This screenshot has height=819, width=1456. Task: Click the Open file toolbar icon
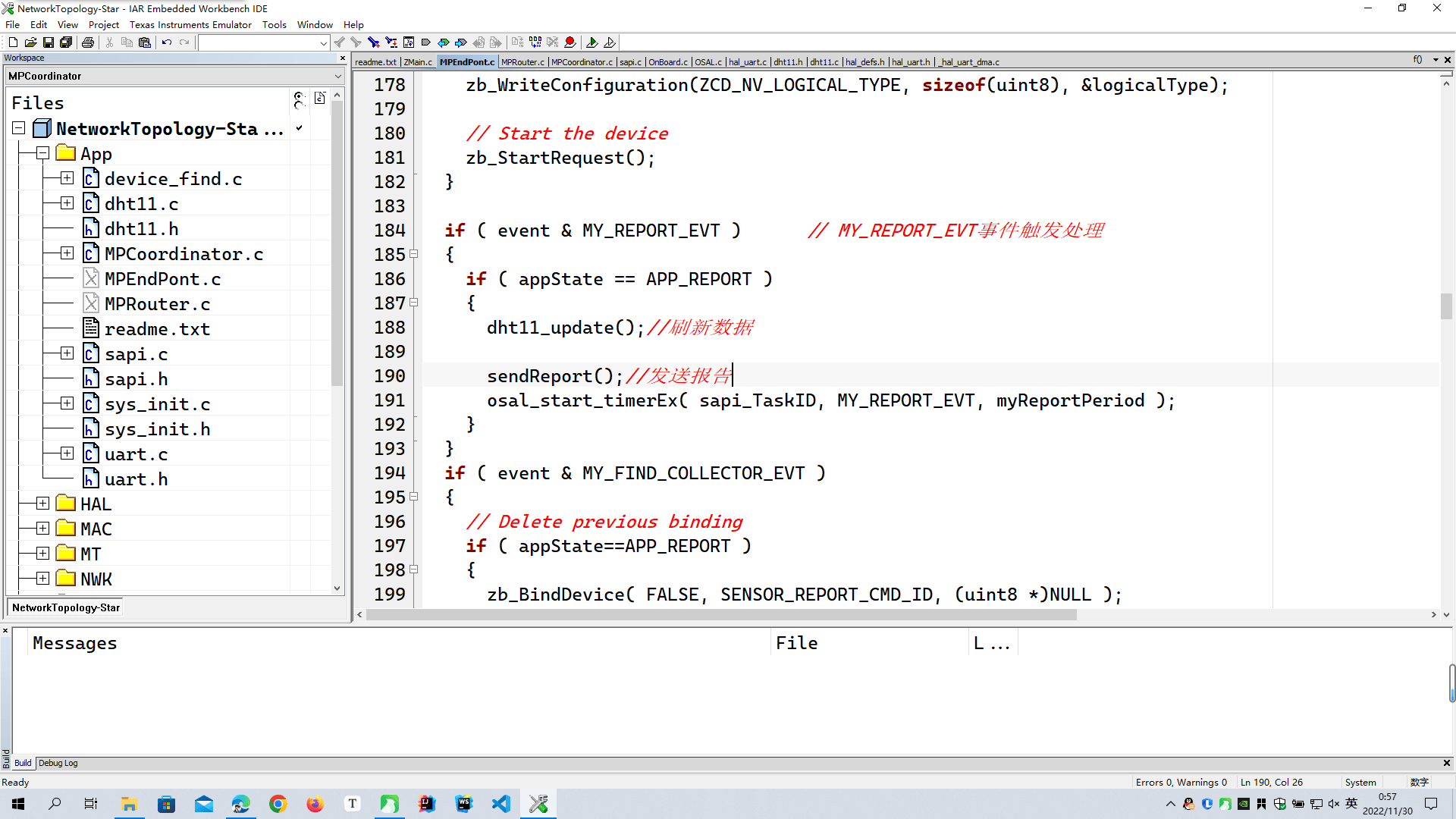30,42
